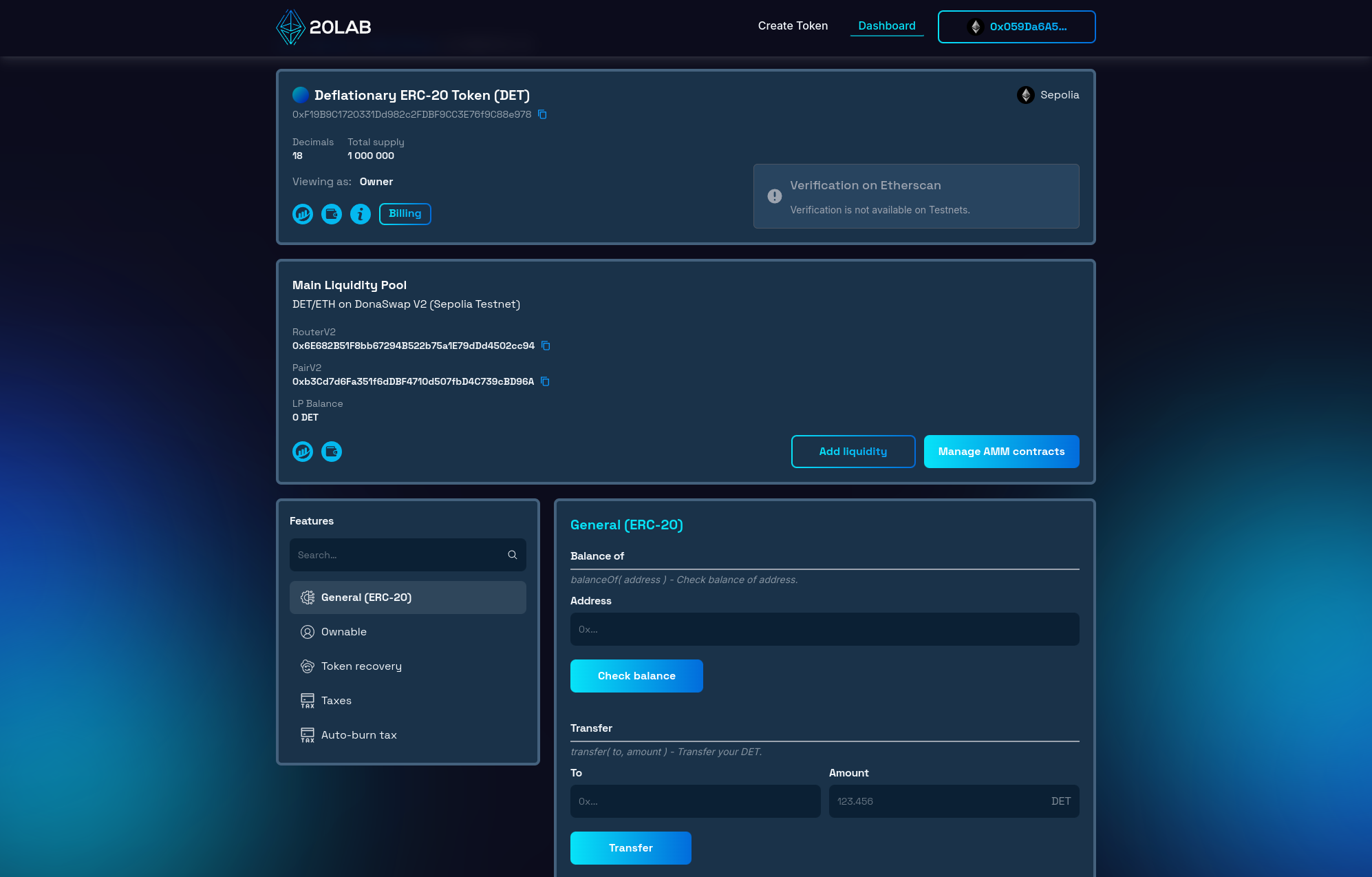Focus the Features search field
The width and height of the screenshot is (1372, 877).
(x=408, y=555)
